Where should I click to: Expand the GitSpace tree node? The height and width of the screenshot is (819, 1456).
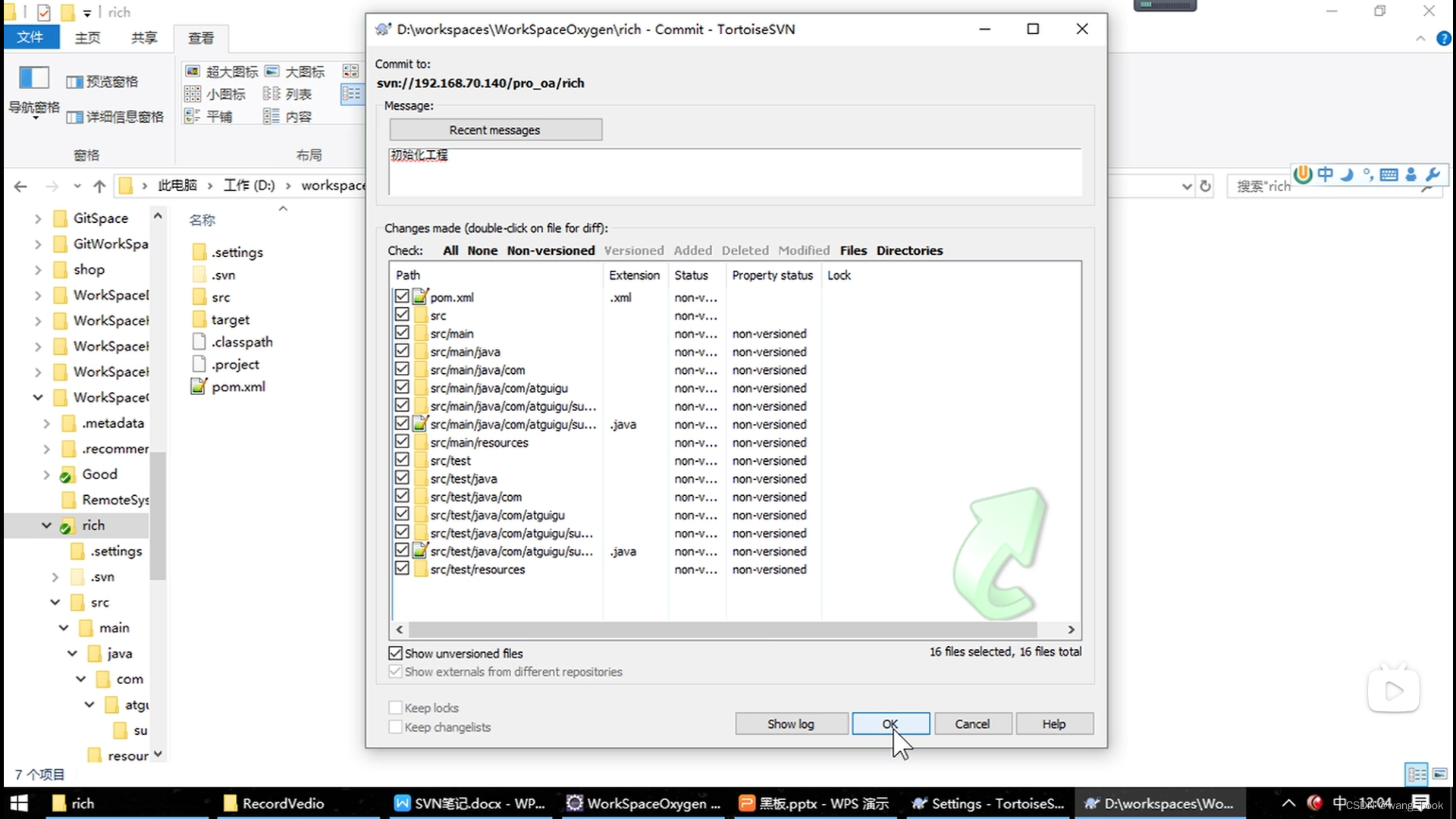pos(38,218)
